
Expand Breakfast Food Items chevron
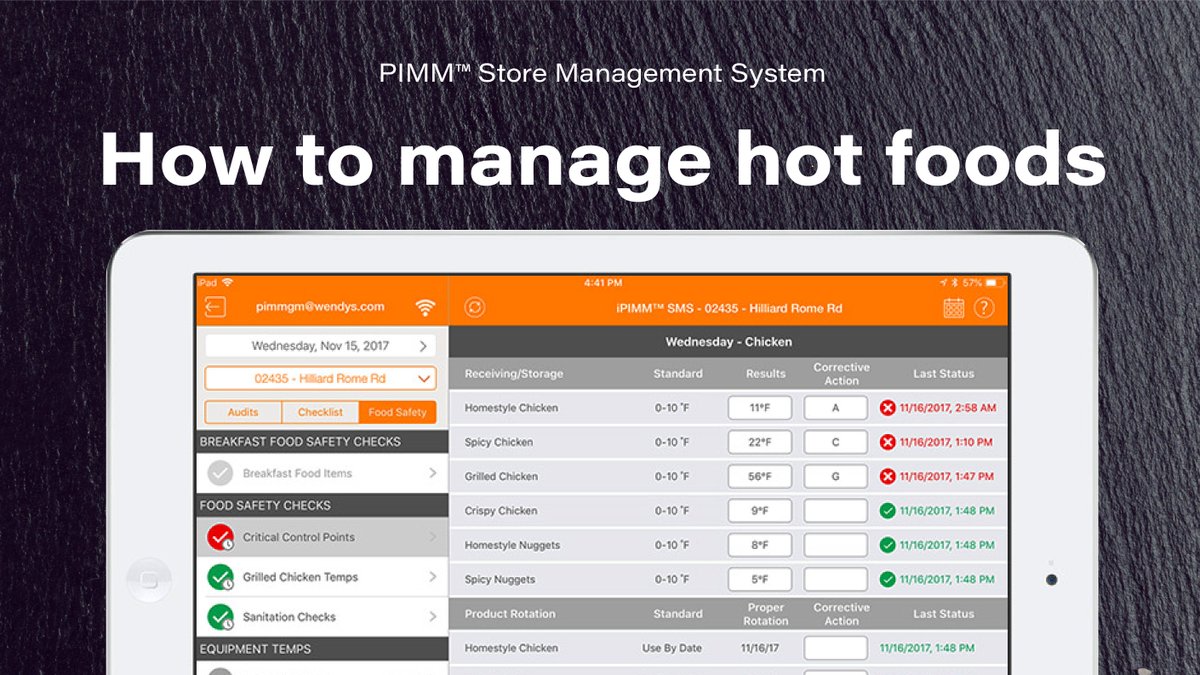tap(433, 473)
